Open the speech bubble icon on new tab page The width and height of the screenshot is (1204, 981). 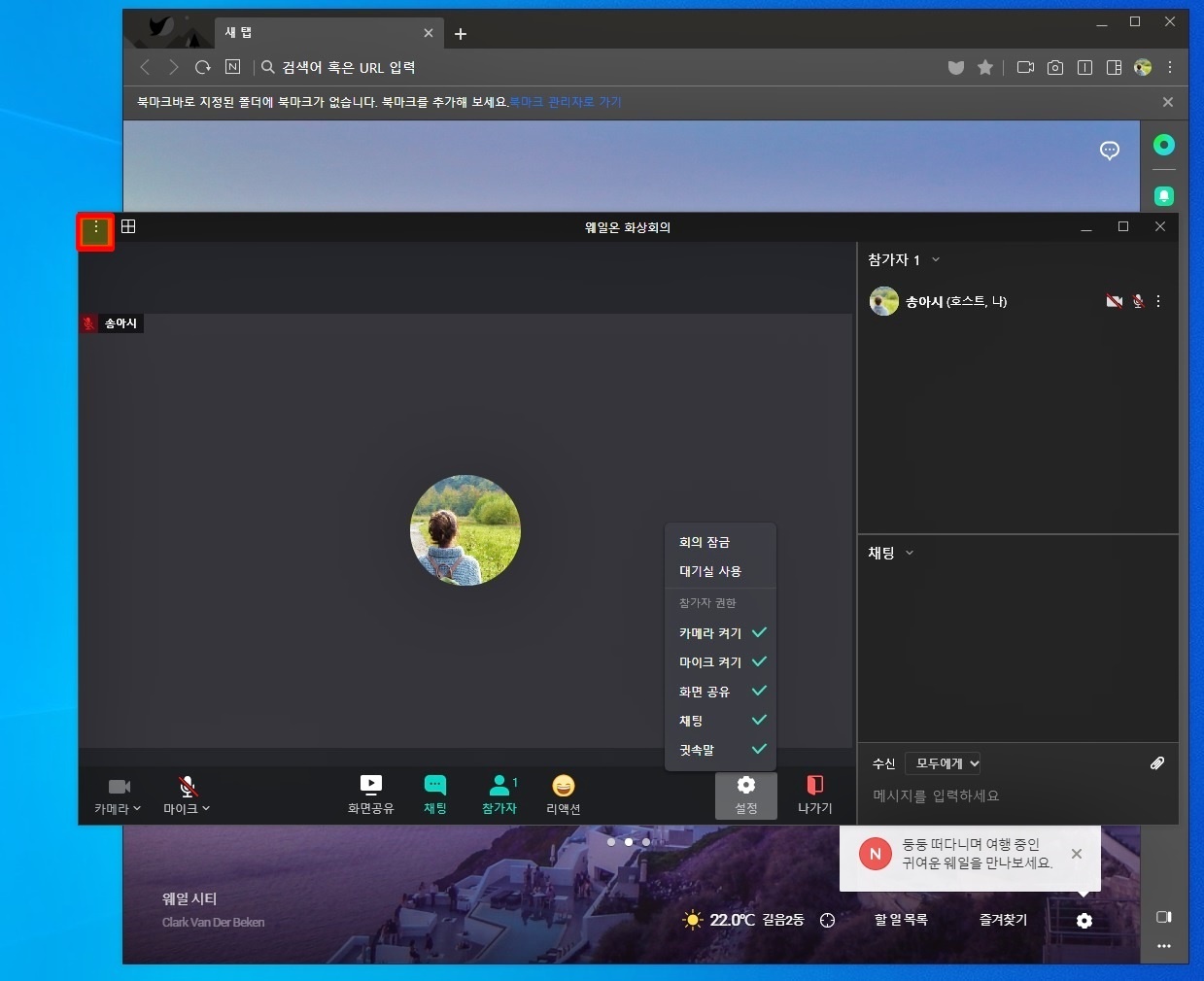(x=1110, y=151)
